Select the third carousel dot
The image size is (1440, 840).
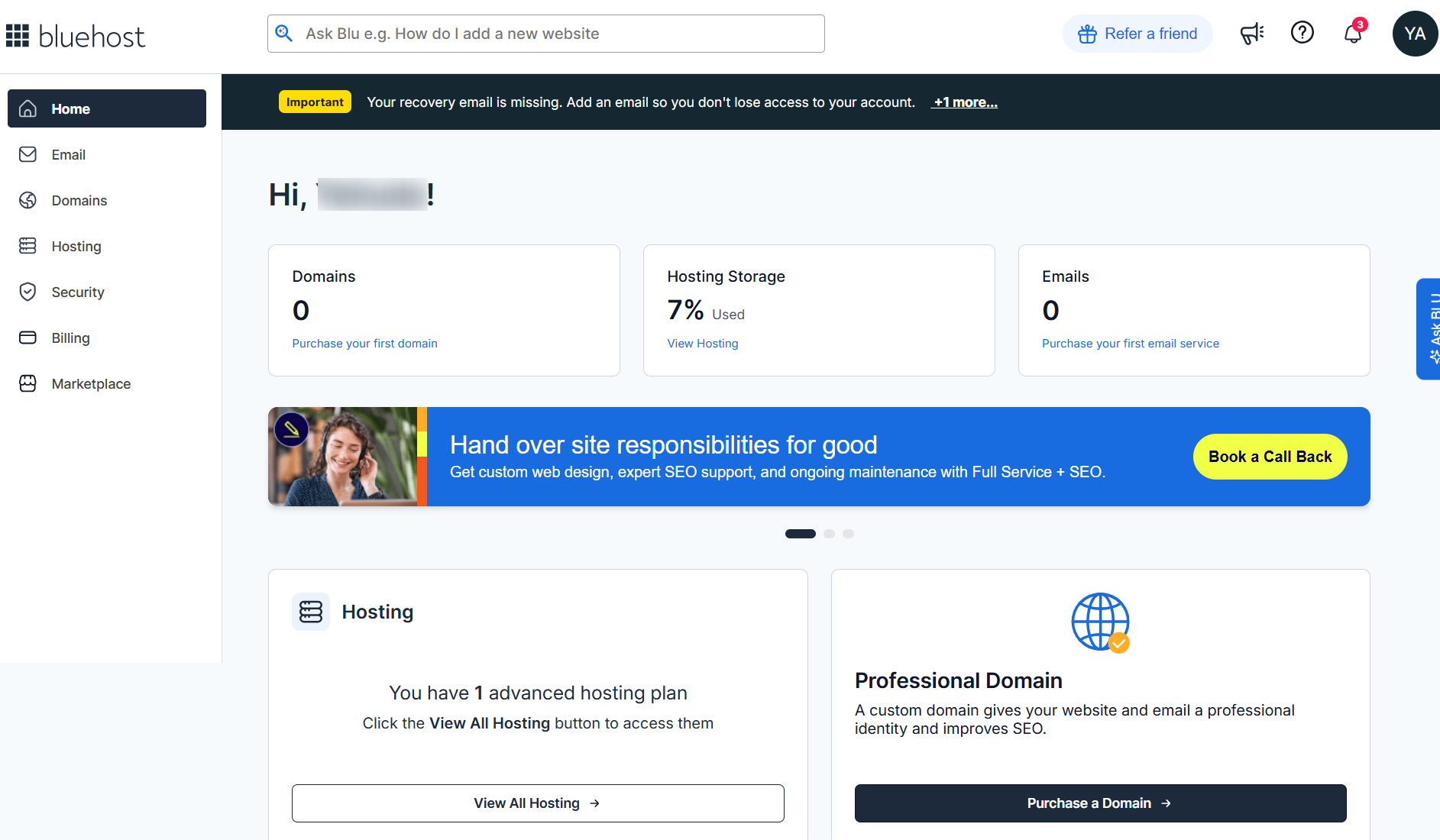pos(848,534)
